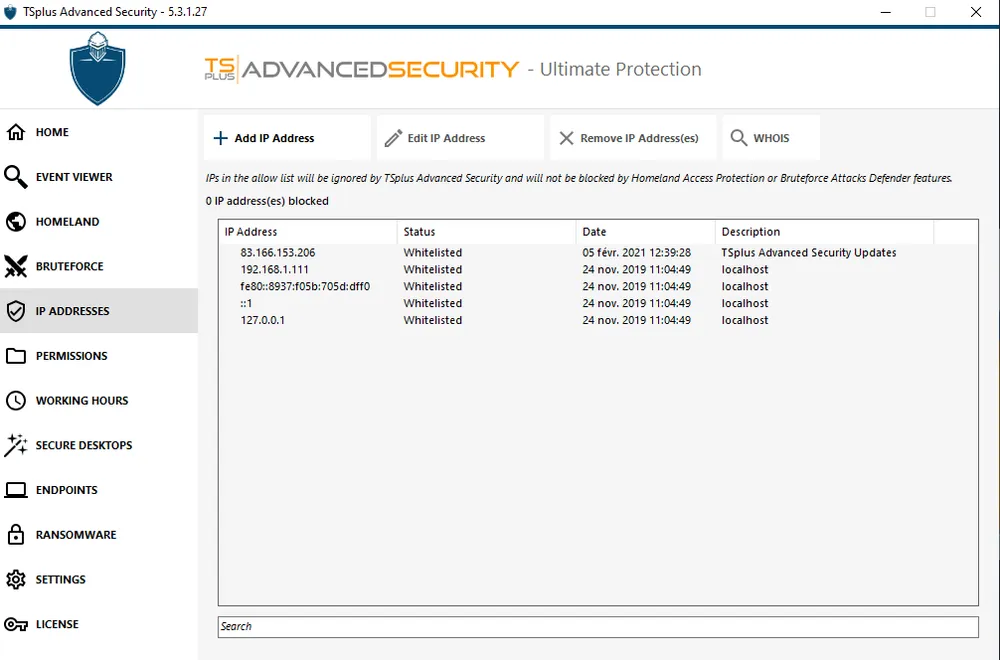Select IP 83.166.153.206
This screenshot has height=660, width=1000.
(277, 253)
